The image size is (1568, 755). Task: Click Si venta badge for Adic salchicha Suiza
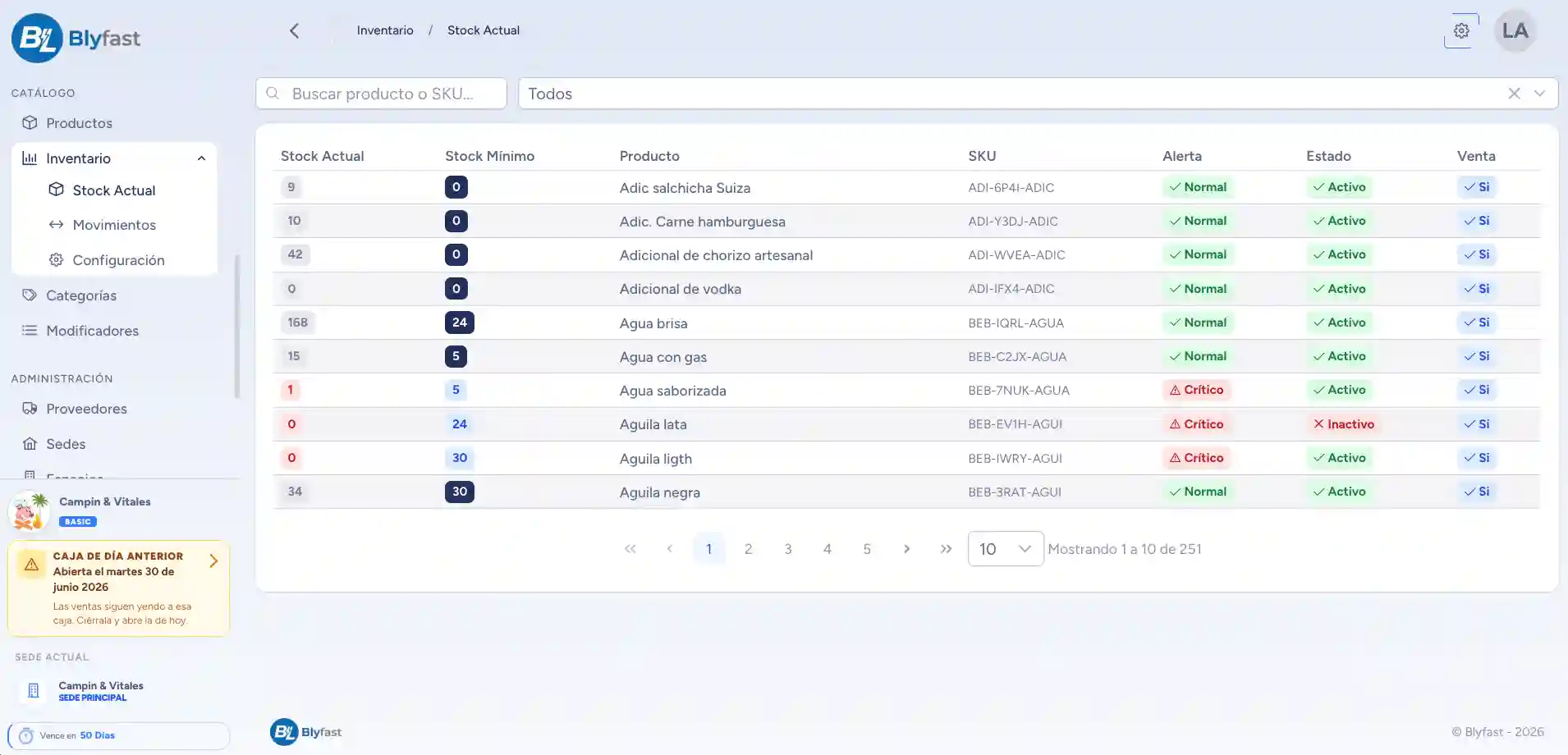(x=1476, y=187)
